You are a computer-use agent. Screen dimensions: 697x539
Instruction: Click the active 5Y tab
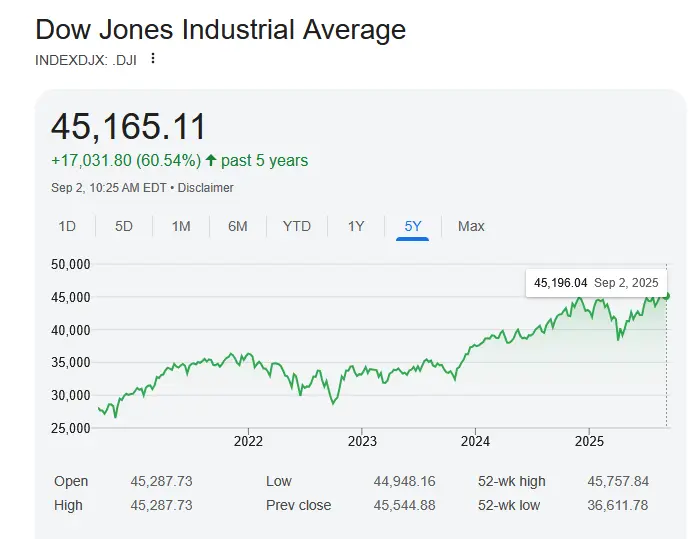(x=413, y=226)
